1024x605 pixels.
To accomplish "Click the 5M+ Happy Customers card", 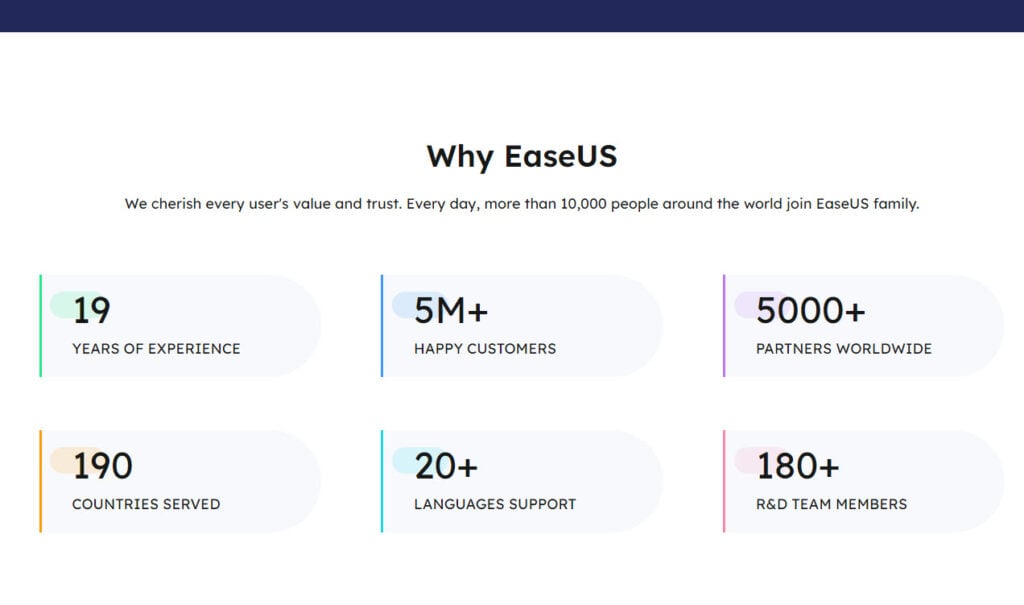I will point(522,325).
